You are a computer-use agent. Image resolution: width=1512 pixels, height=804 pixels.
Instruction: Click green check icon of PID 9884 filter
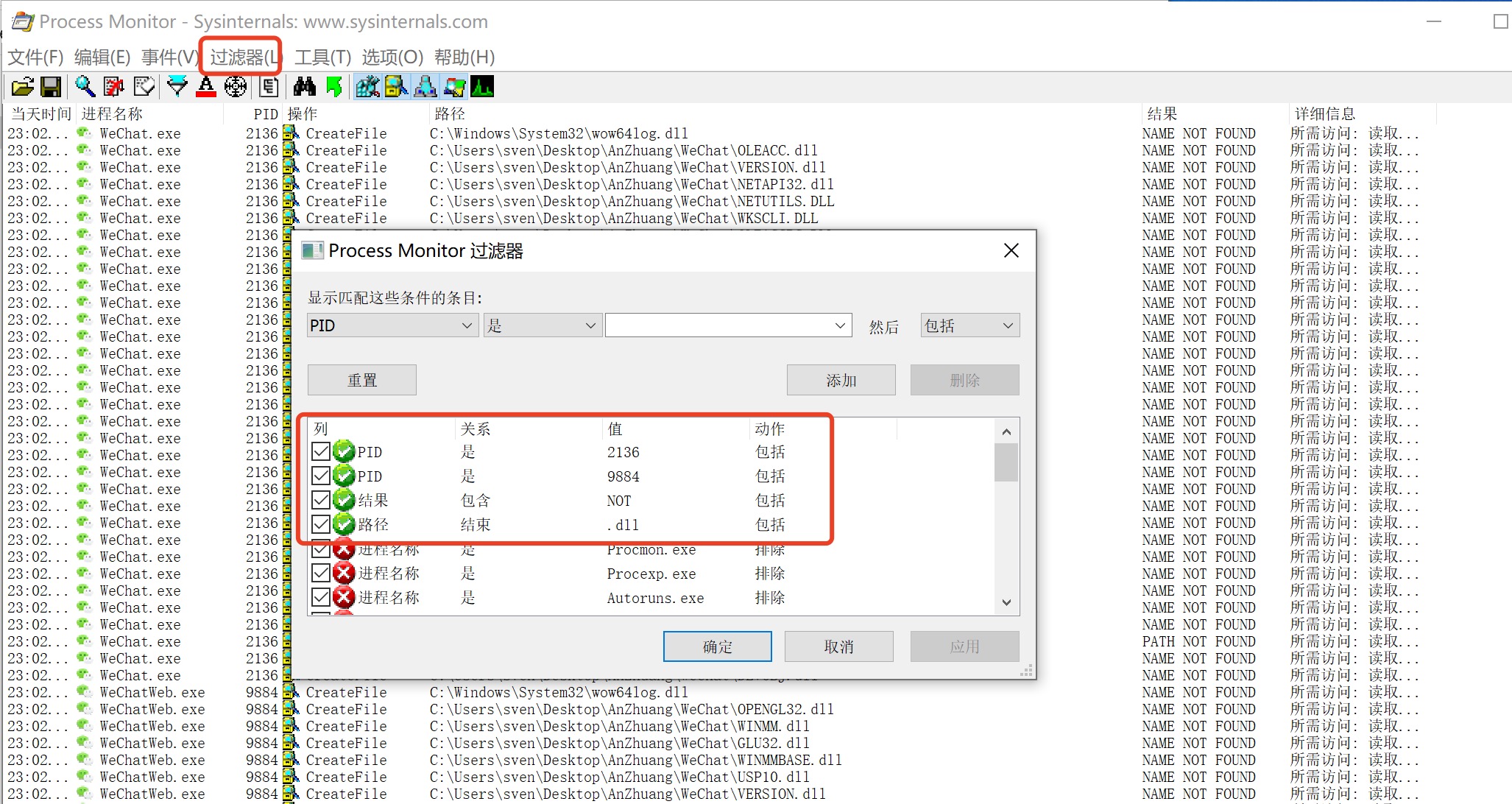tap(344, 476)
